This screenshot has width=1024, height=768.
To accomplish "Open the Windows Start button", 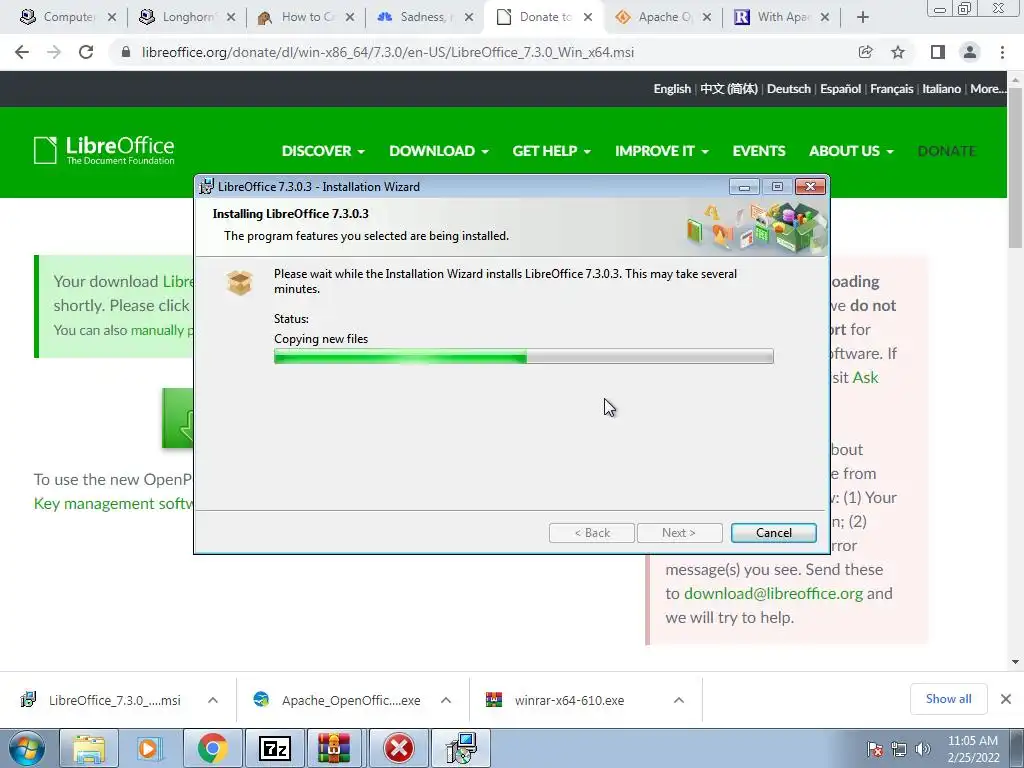I will click(27, 748).
